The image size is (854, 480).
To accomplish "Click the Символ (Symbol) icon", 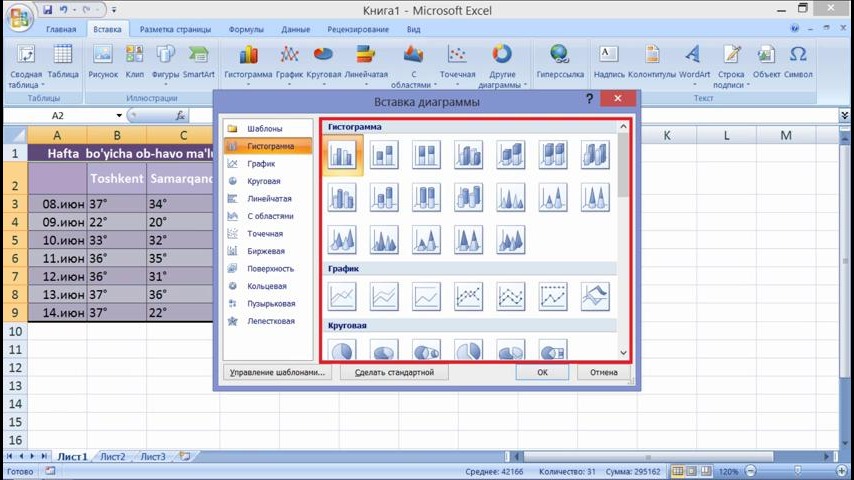I will (x=798, y=61).
